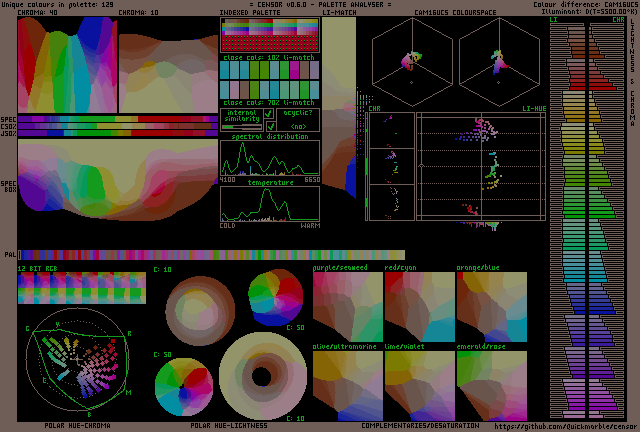Select the olive/ultramarine desaturation panel
Viewport: 640px width, 432px height.
(x=348, y=385)
